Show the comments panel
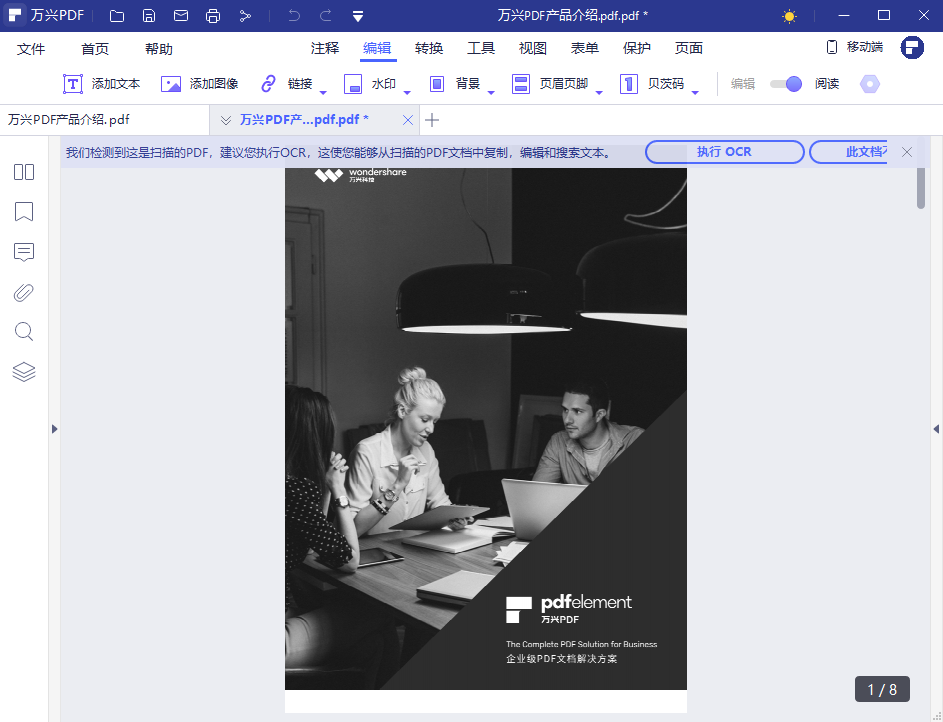Image resolution: width=943 pixels, height=722 pixels. pos(23,252)
